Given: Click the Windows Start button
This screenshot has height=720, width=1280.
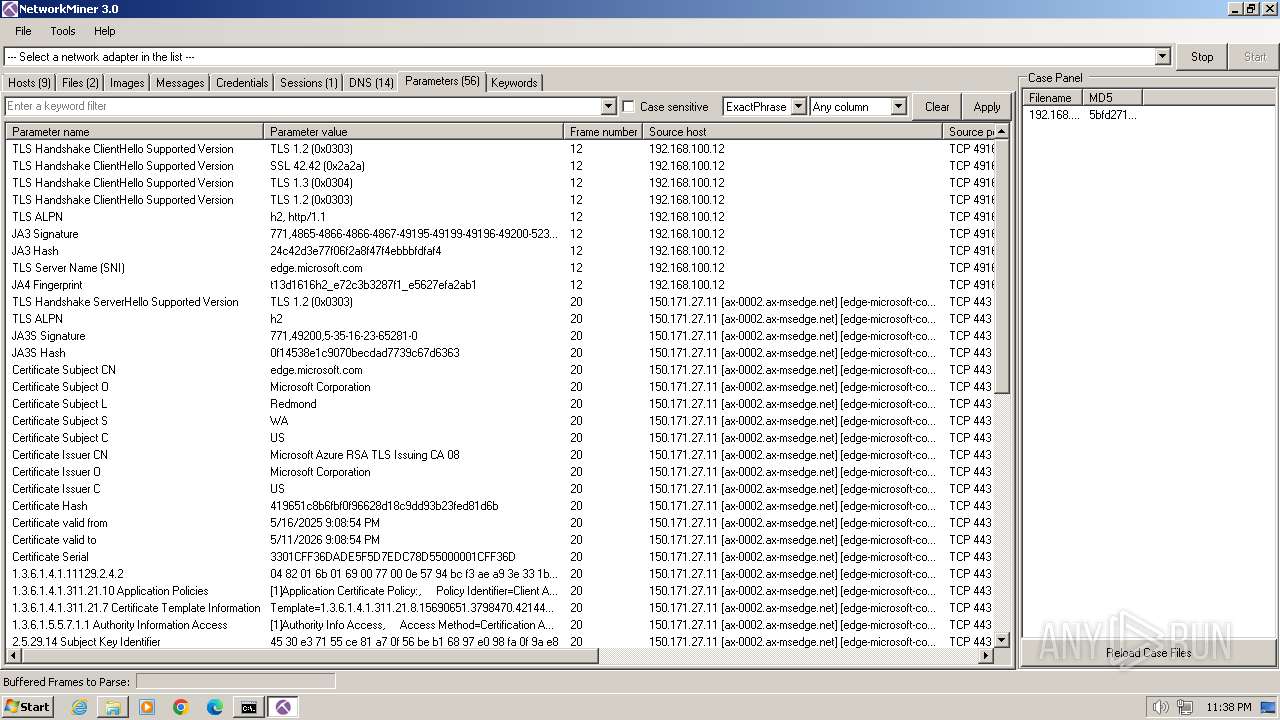Looking at the screenshot, I should (28, 707).
